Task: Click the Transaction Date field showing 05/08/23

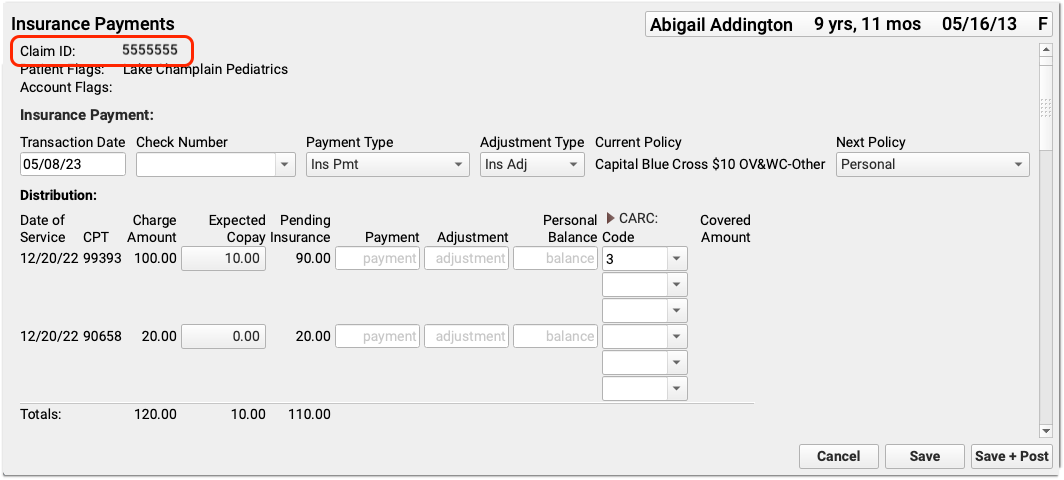Action: (73, 164)
